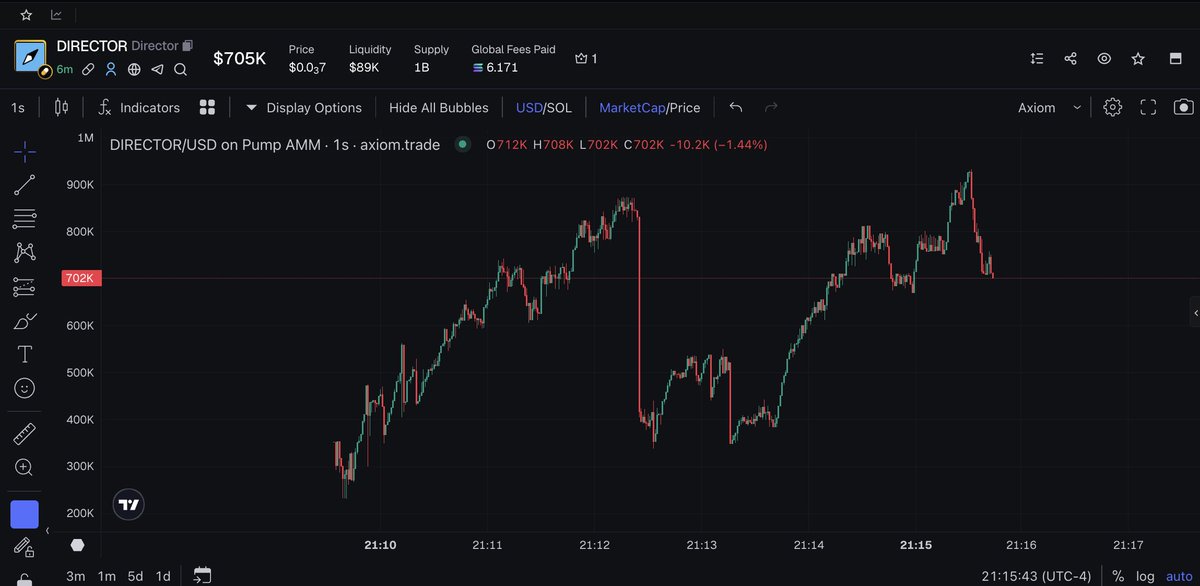
Task: Open the Axiom layout dropdown
Action: coord(1049,107)
